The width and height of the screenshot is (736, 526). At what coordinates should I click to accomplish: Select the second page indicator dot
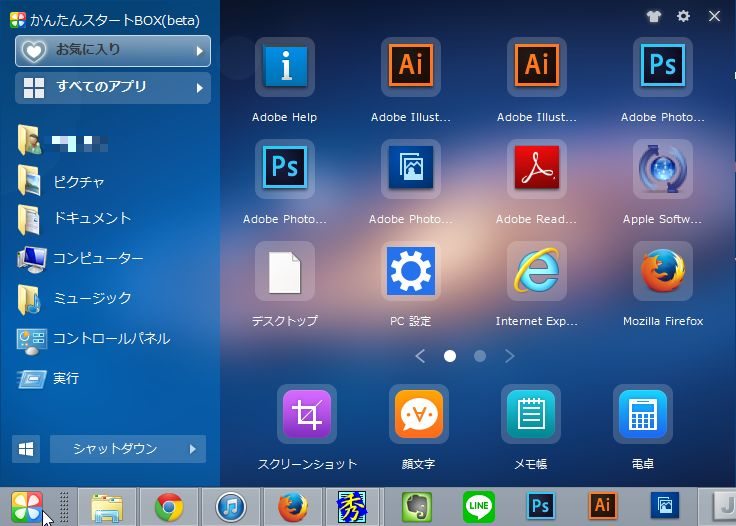[x=480, y=356]
